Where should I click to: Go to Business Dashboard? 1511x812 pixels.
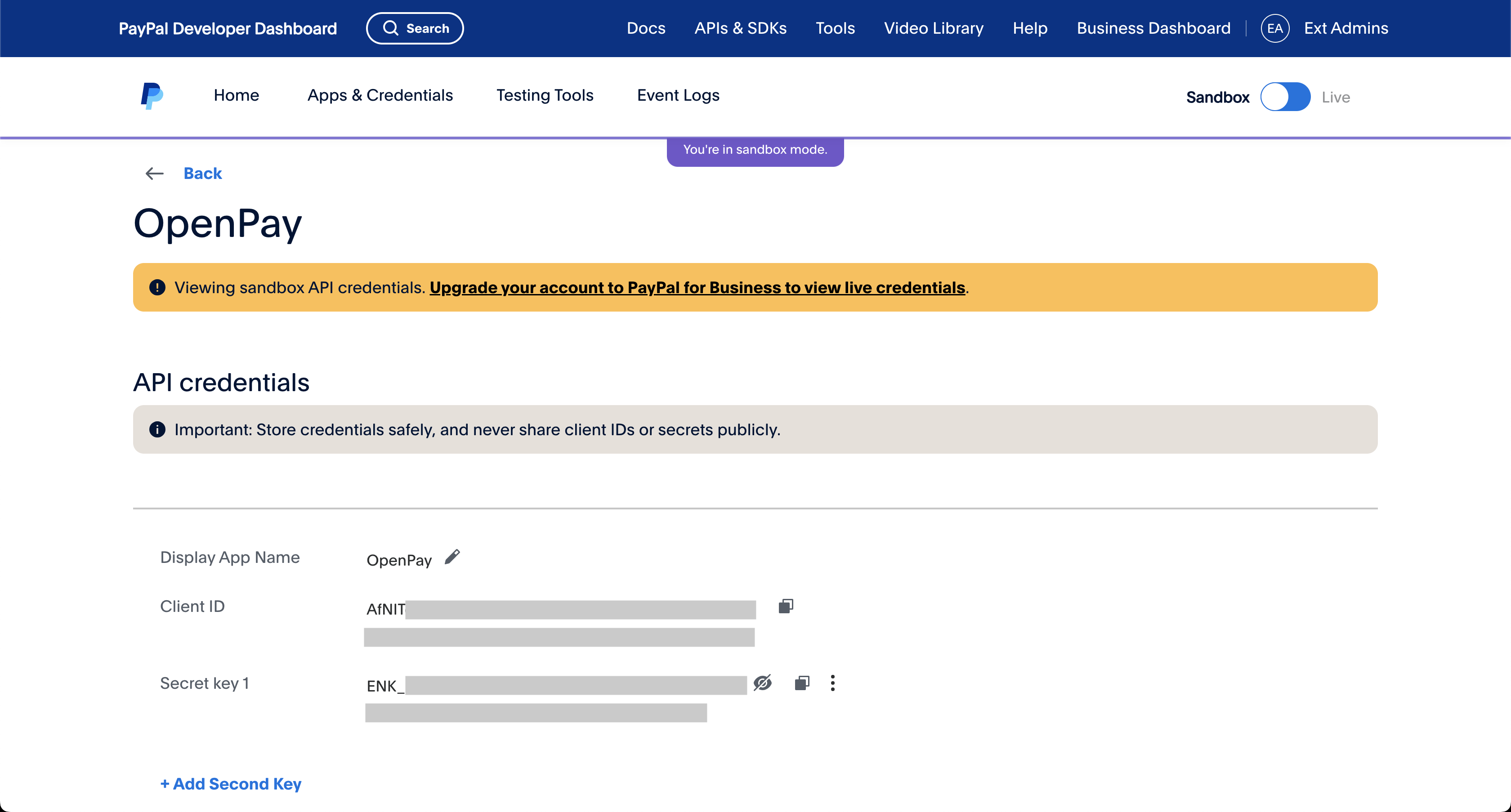point(1153,28)
